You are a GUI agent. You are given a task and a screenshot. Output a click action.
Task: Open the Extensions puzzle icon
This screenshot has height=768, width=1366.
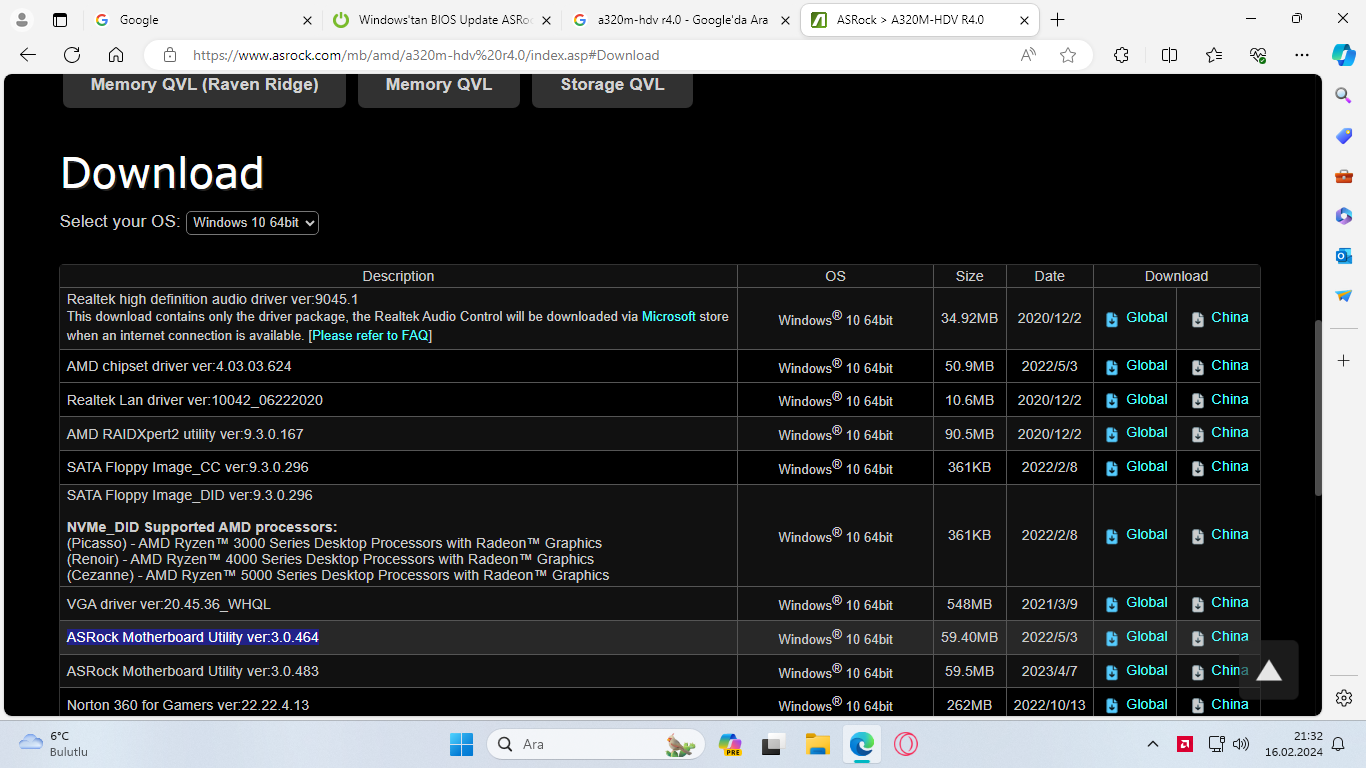[1121, 55]
